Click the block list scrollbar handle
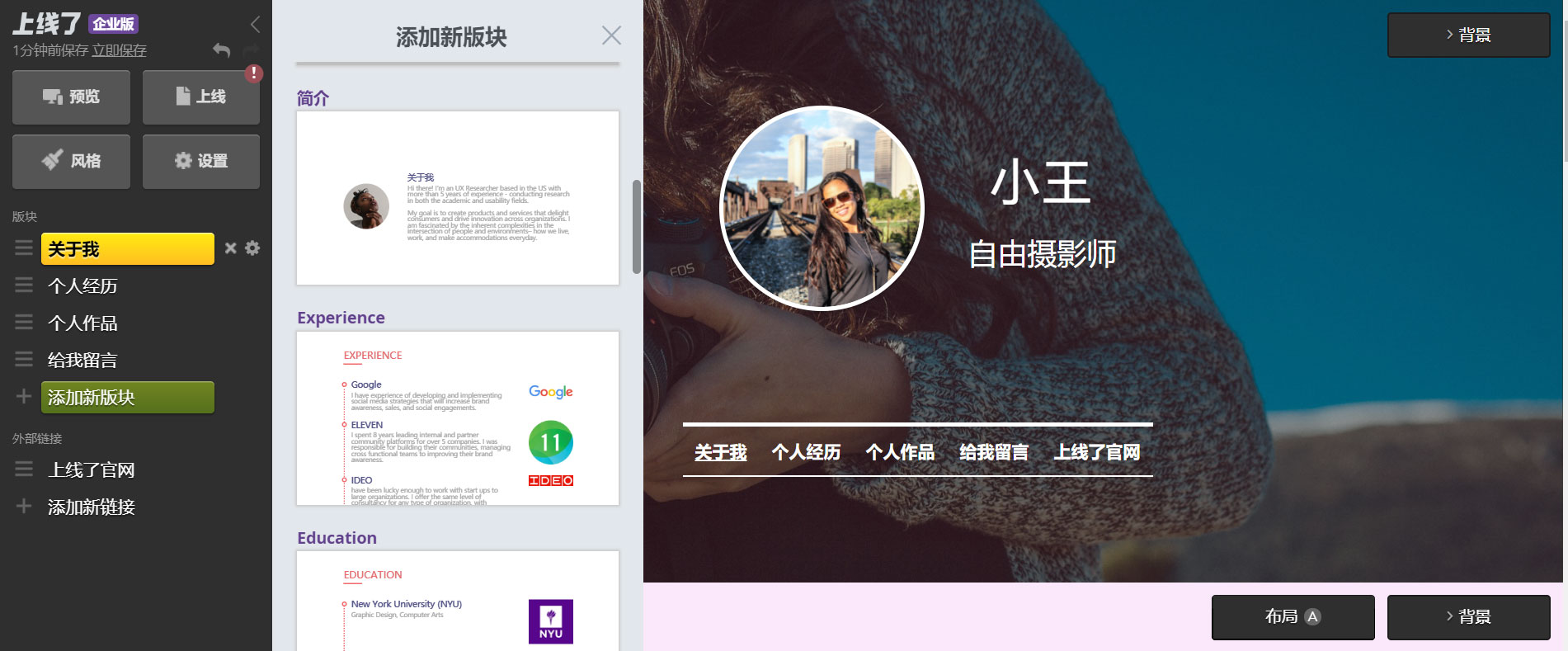The height and width of the screenshot is (651, 1568). coord(637,226)
